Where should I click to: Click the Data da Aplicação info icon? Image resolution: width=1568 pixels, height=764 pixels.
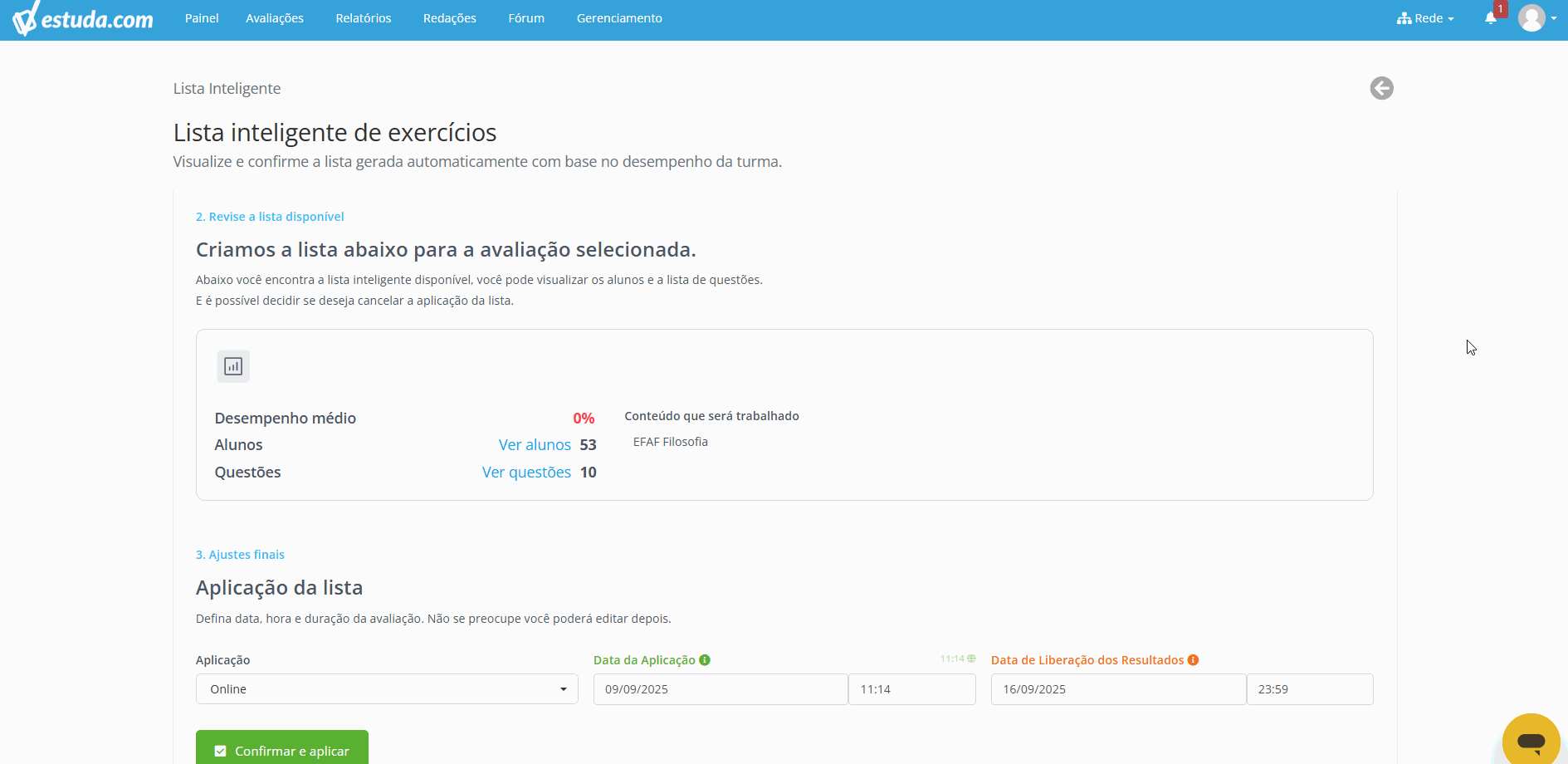click(x=705, y=660)
